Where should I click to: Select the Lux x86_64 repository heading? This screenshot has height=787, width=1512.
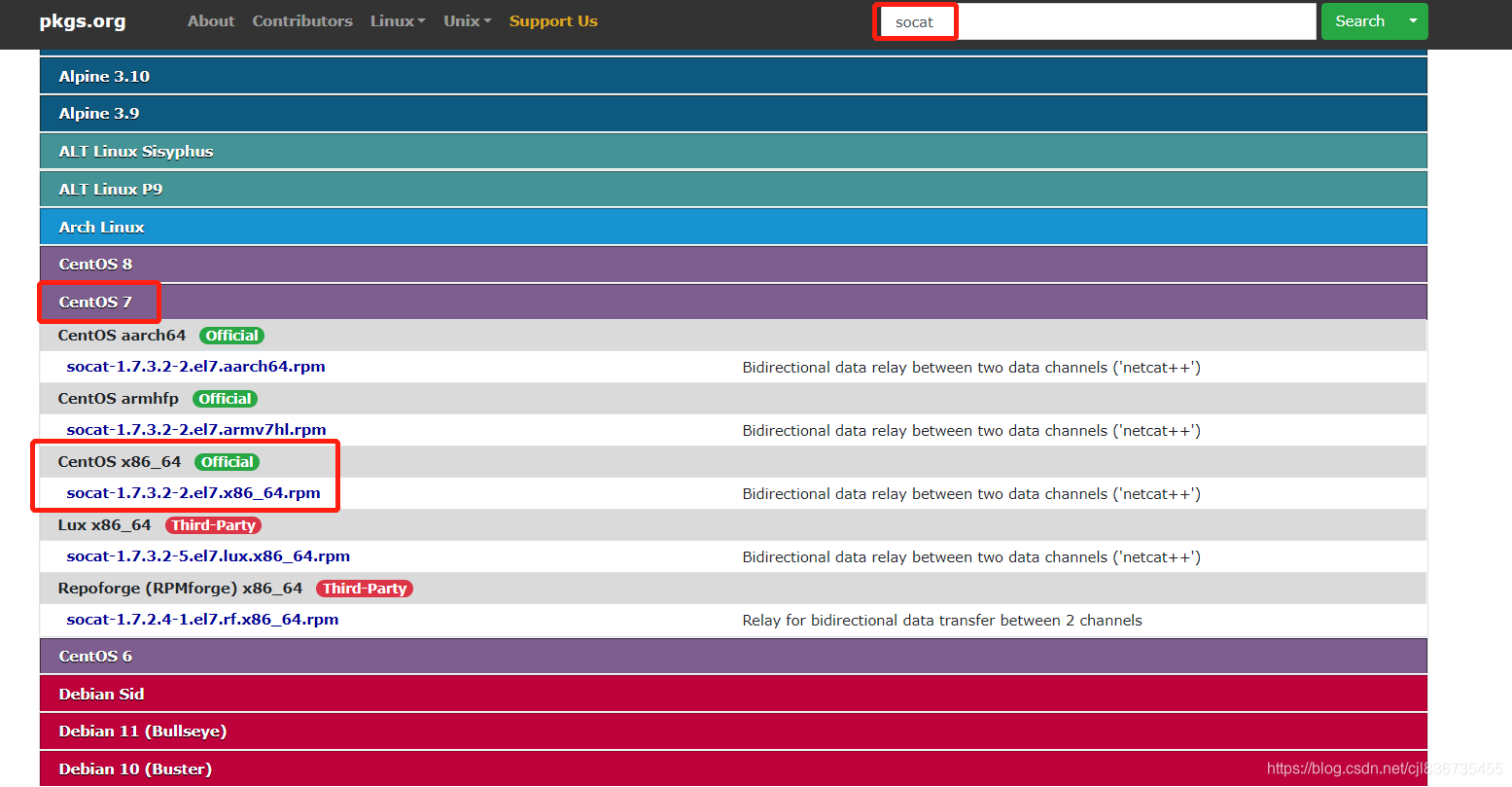104,525
